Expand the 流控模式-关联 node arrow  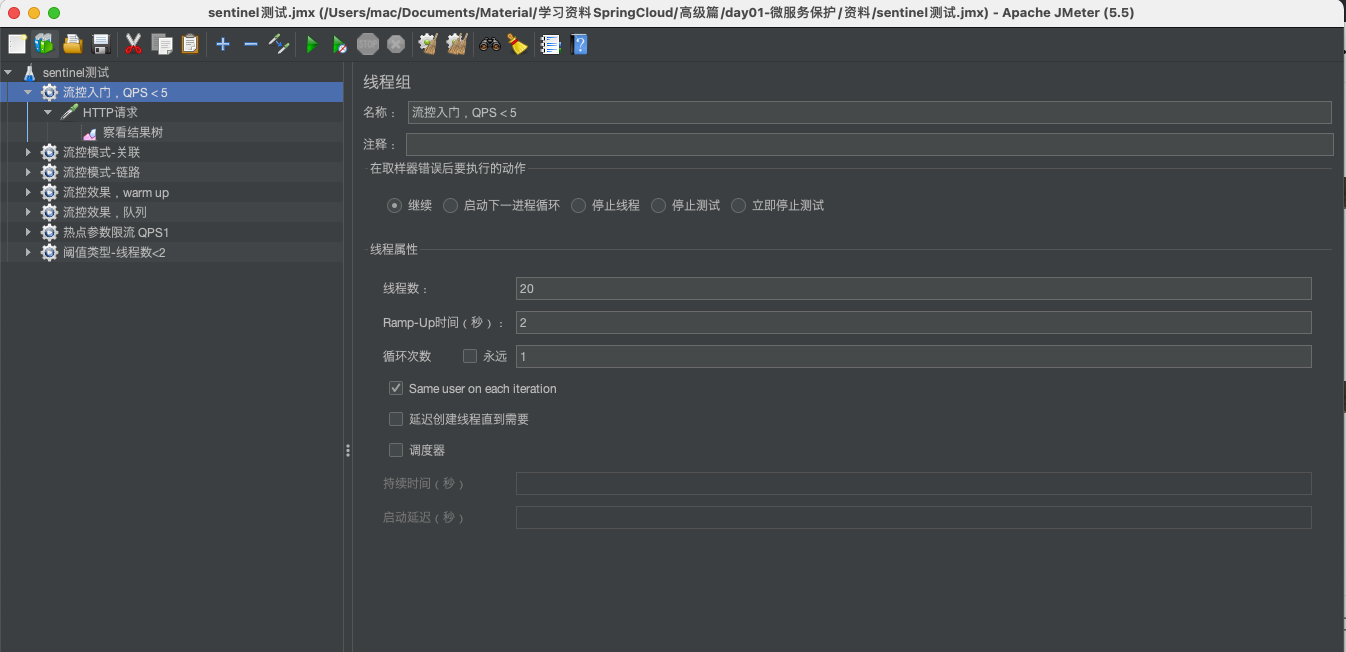click(x=28, y=152)
